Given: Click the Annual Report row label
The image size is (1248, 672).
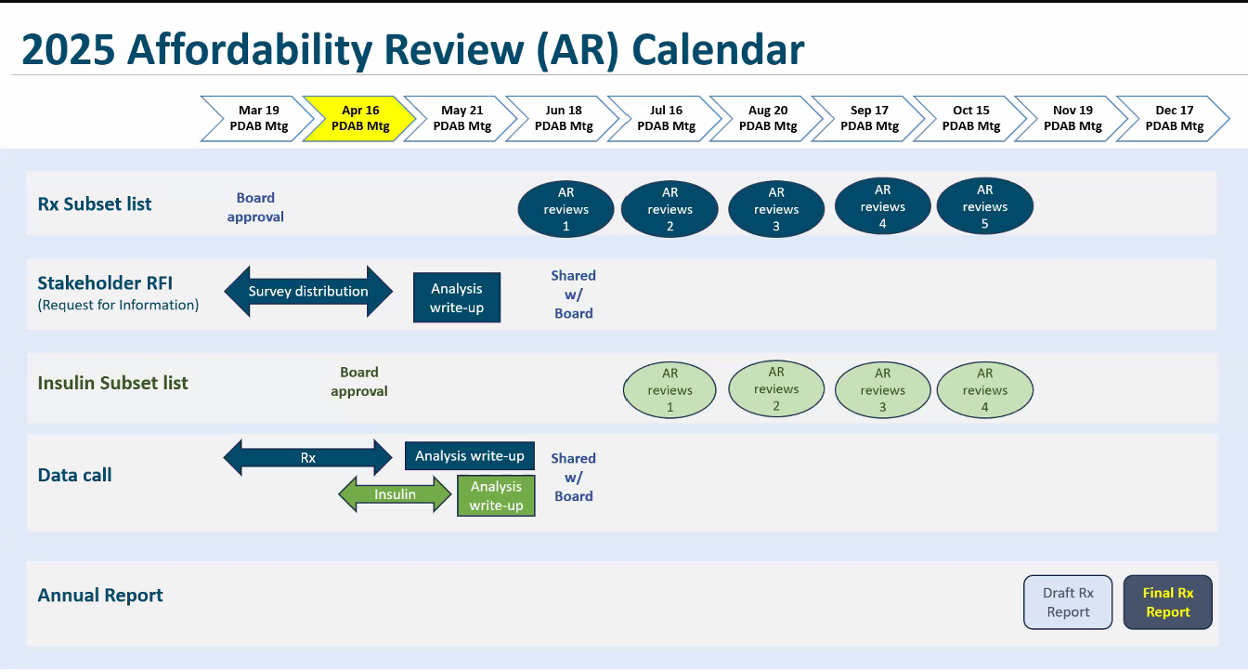Looking at the screenshot, I should 100,595.
